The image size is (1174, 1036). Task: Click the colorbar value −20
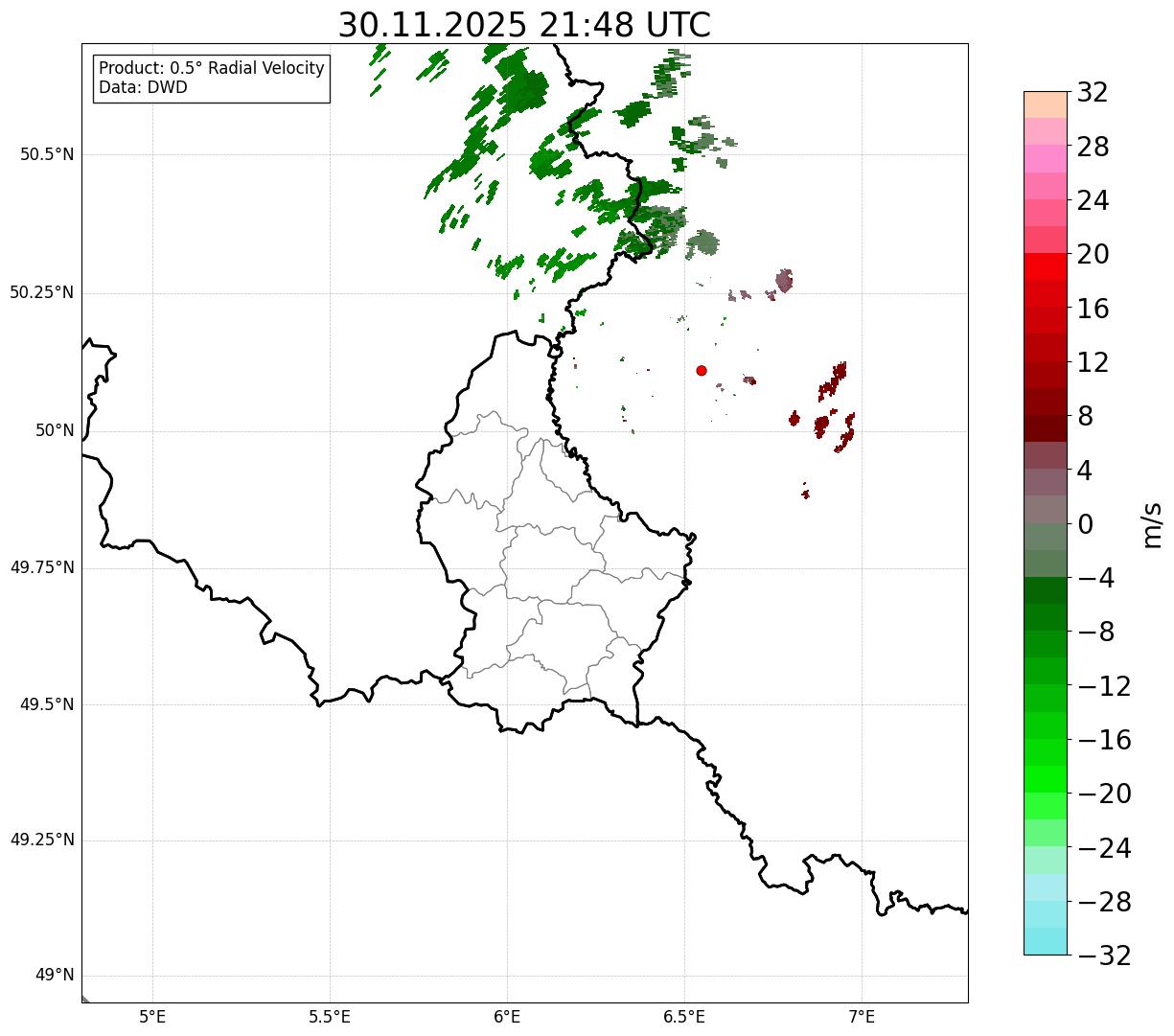tap(1104, 794)
